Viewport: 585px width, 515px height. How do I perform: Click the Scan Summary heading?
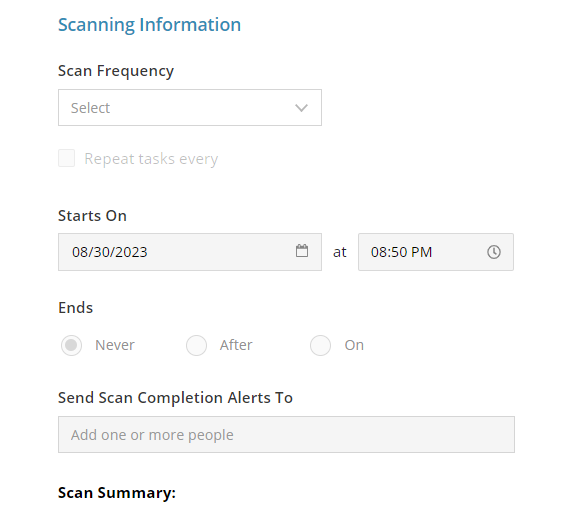(117, 493)
